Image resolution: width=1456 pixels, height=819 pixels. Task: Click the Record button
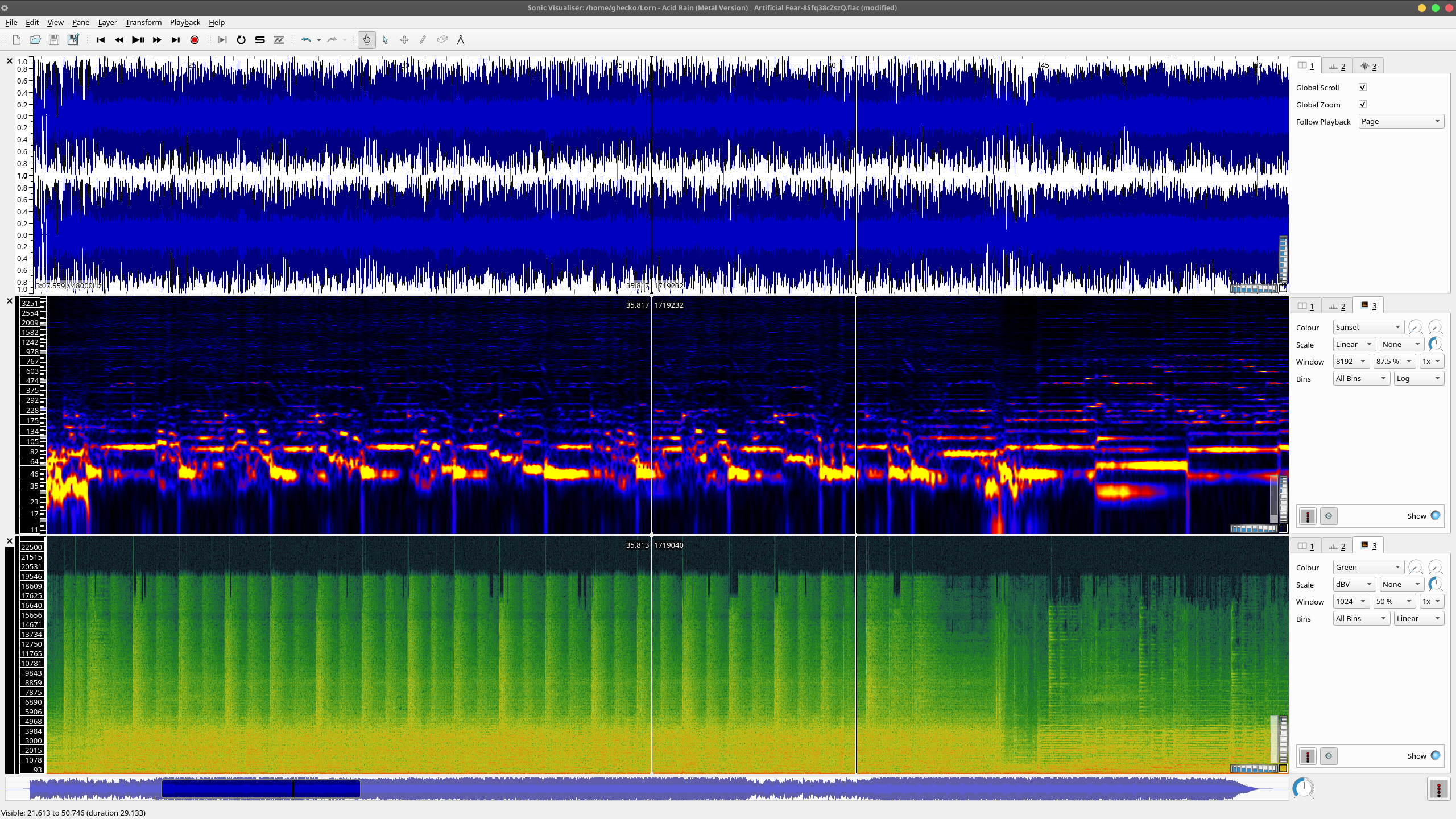[x=195, y=40]
